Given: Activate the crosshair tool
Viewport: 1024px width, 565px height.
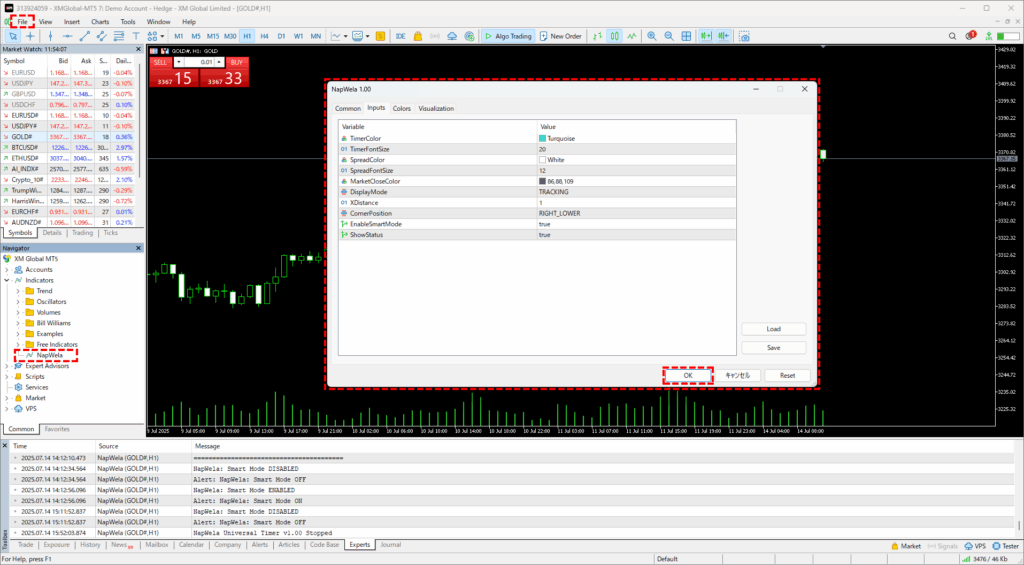Looking at the screenshot, I should click(x=30, y=37).
